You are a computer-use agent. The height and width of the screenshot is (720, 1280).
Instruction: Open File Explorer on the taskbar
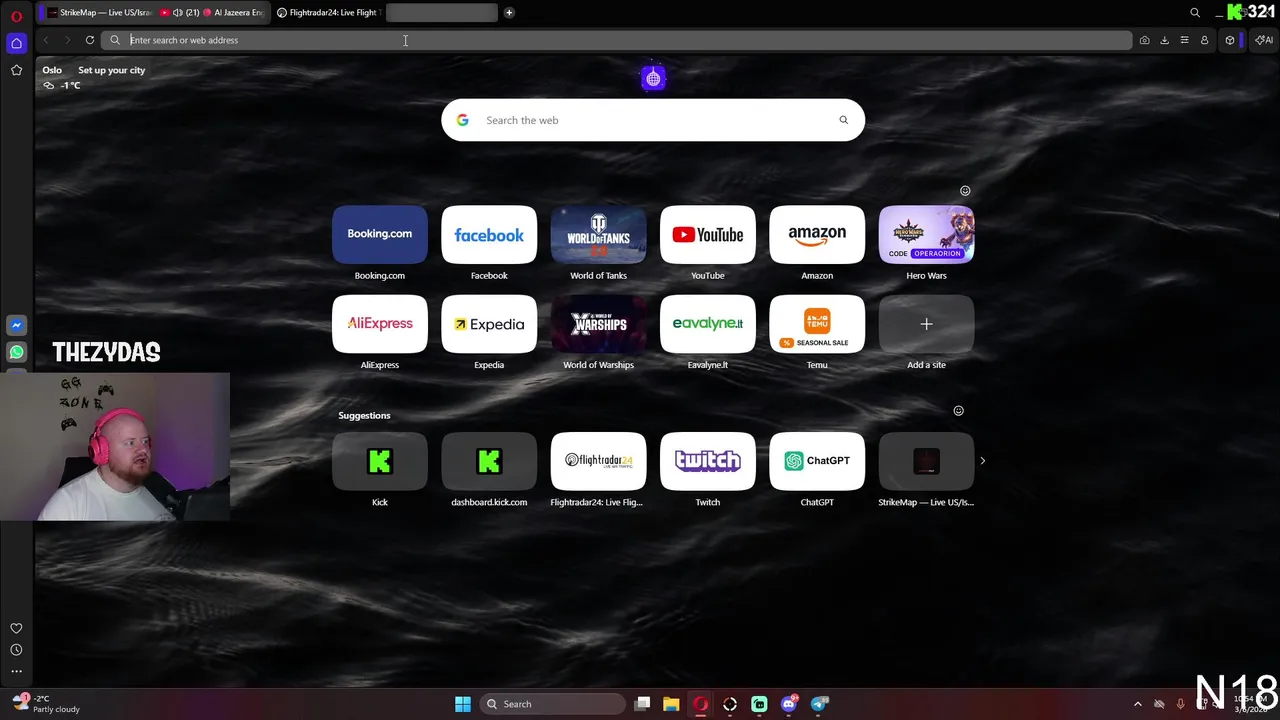[671, 704]
